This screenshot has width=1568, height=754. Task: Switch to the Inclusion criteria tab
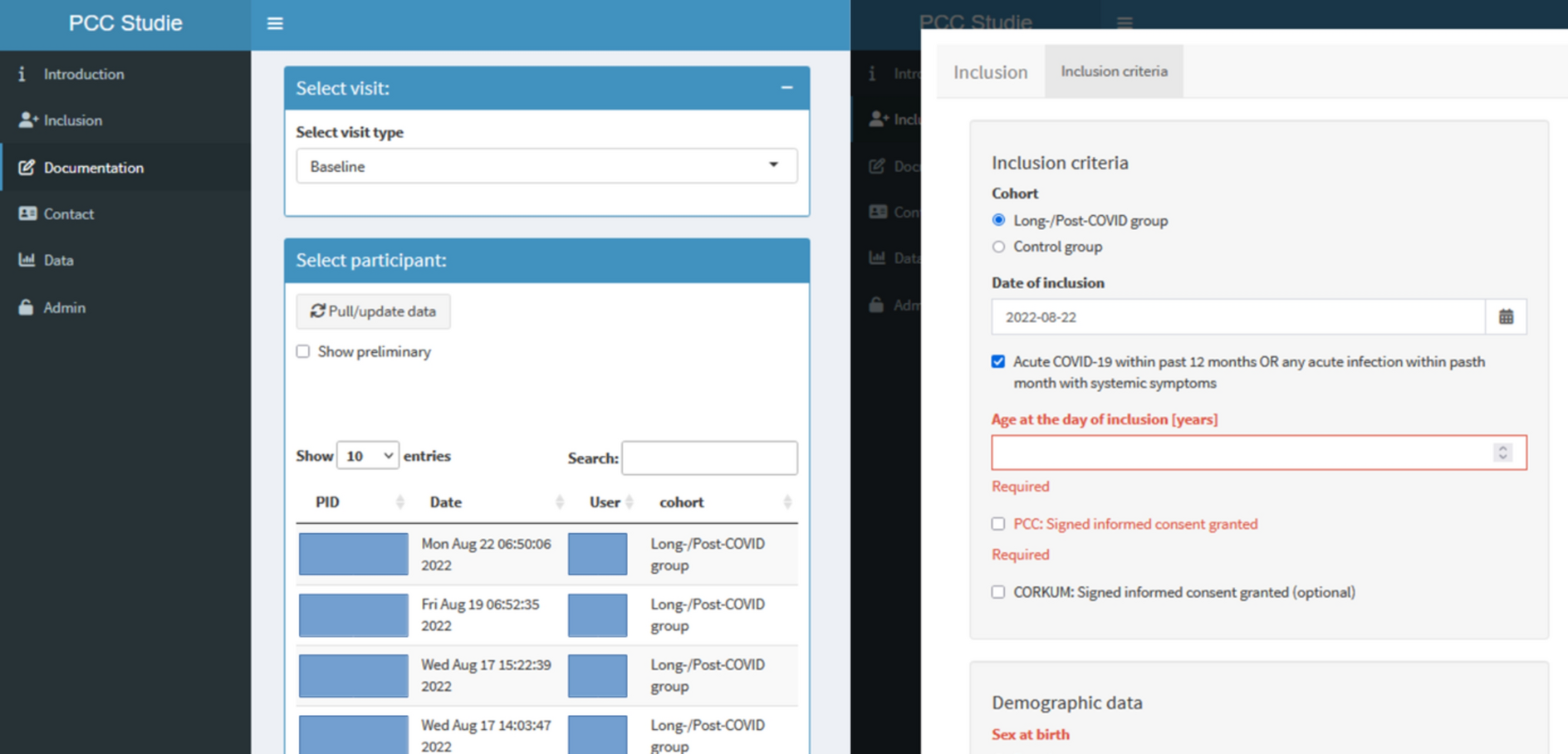[1114, 71]
